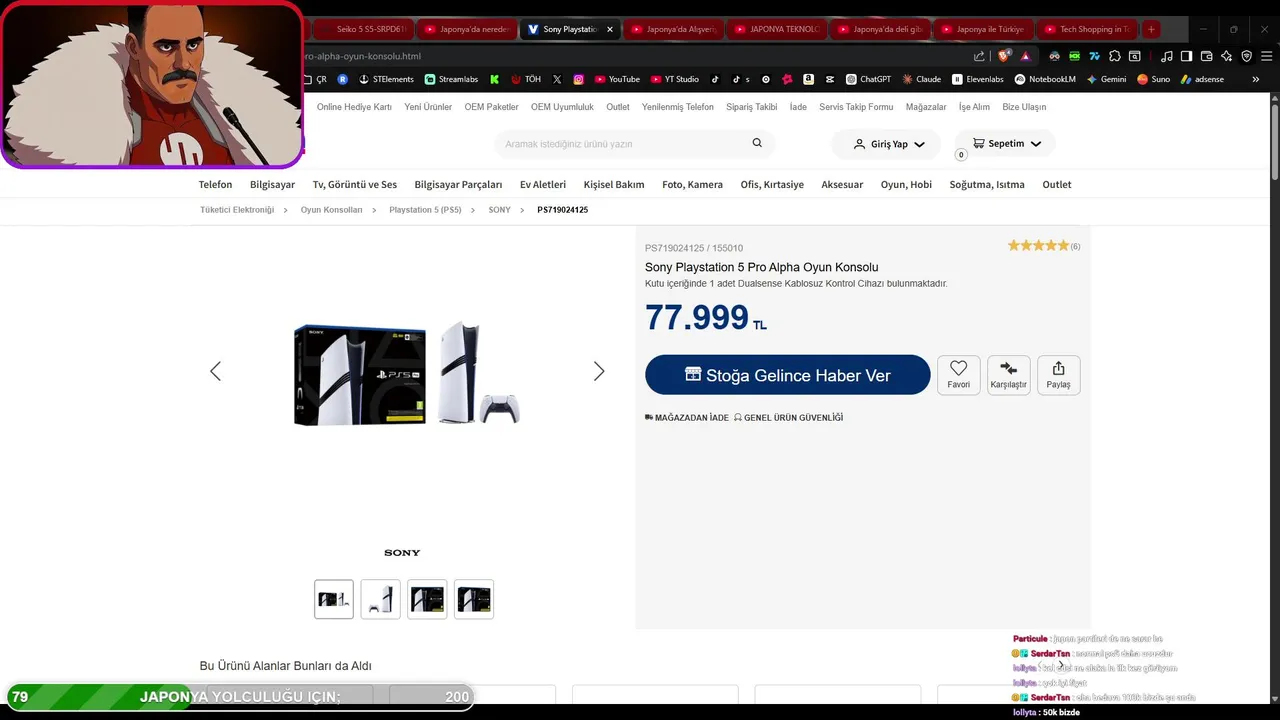
Task: Open the X (Twitter) bookmark icon
Action: (557, 79)
